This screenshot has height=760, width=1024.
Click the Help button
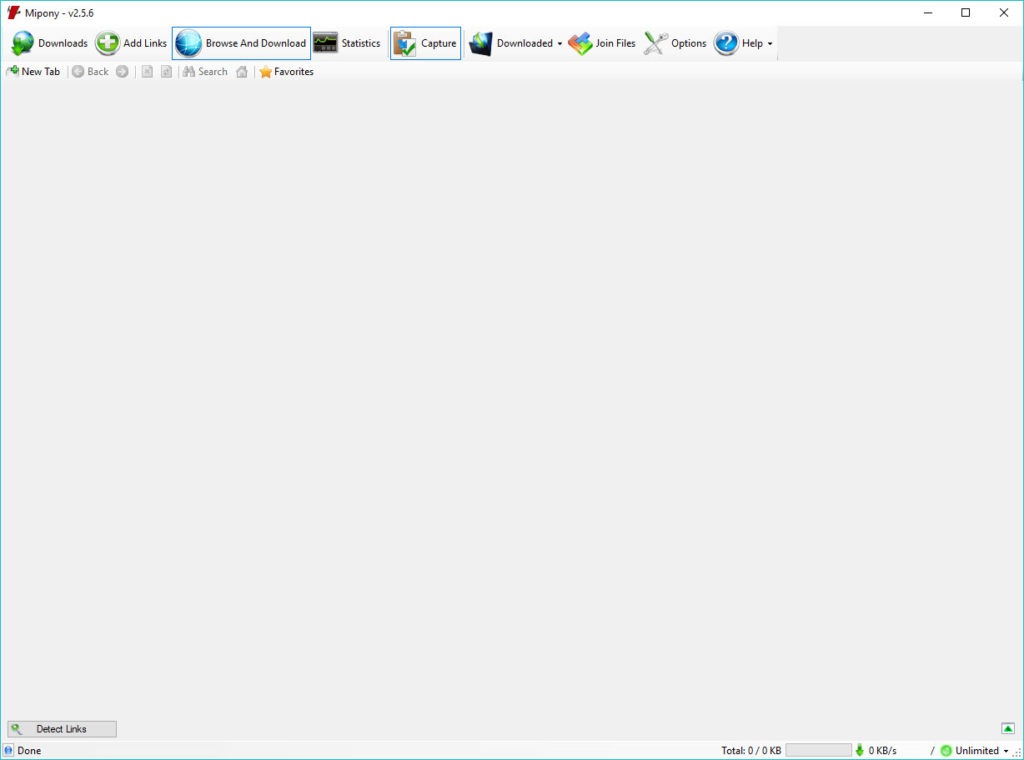click(x=738, y=43)
